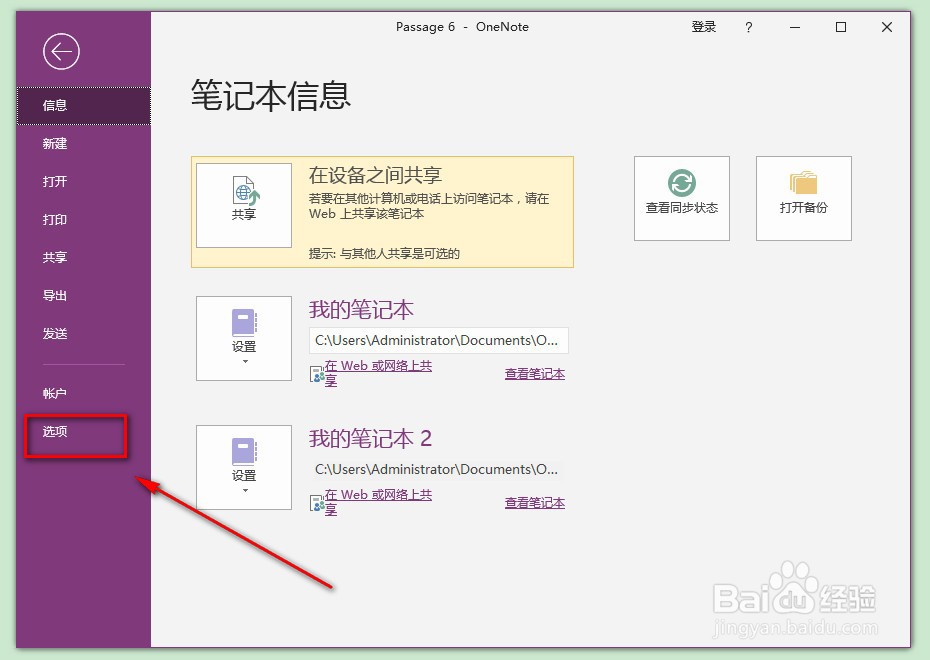
Task: Open help with the question mark
Action: [x=749, y=27]
